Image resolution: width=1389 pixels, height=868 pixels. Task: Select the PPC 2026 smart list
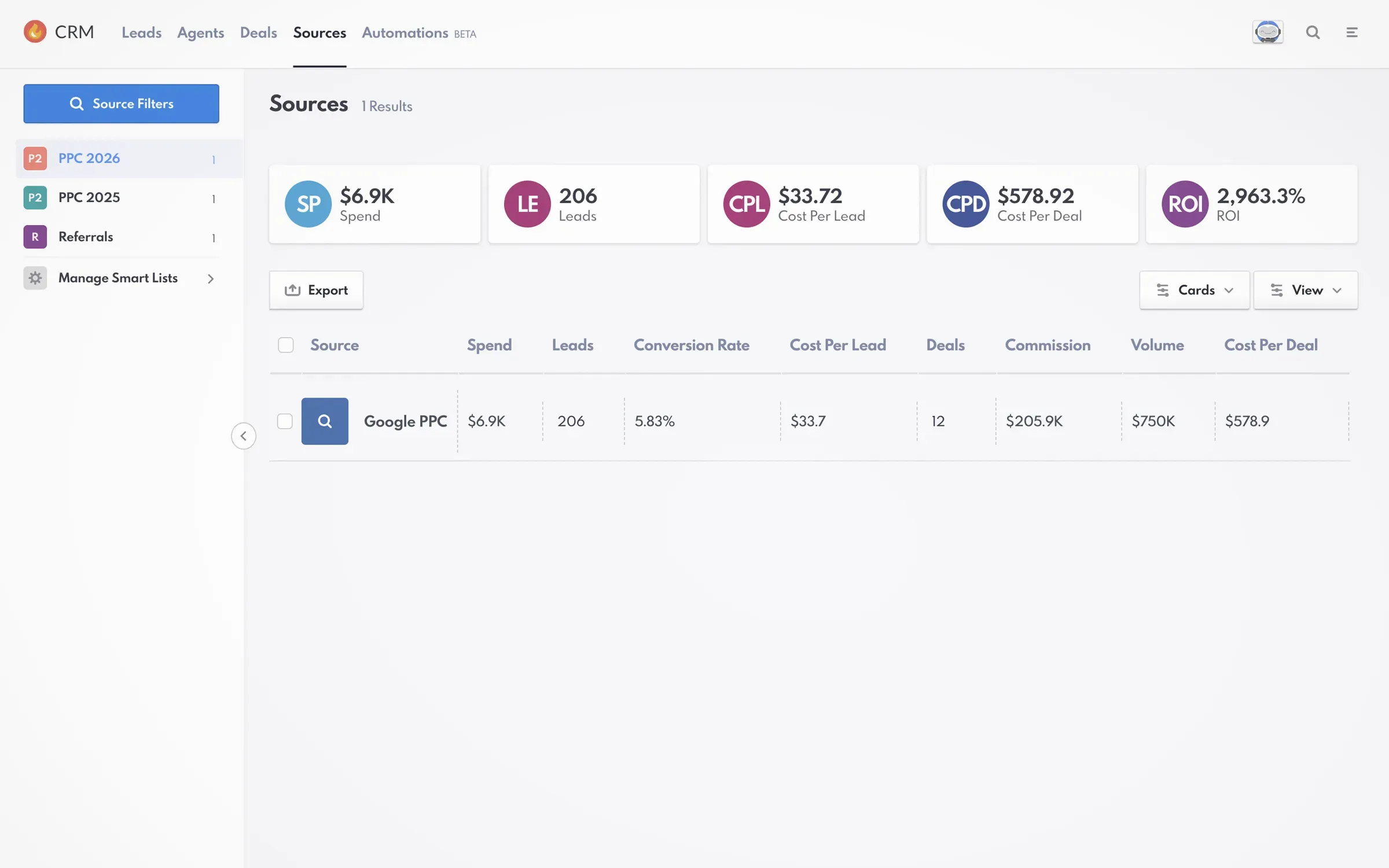pyautogui.click(x=130, y=159)
